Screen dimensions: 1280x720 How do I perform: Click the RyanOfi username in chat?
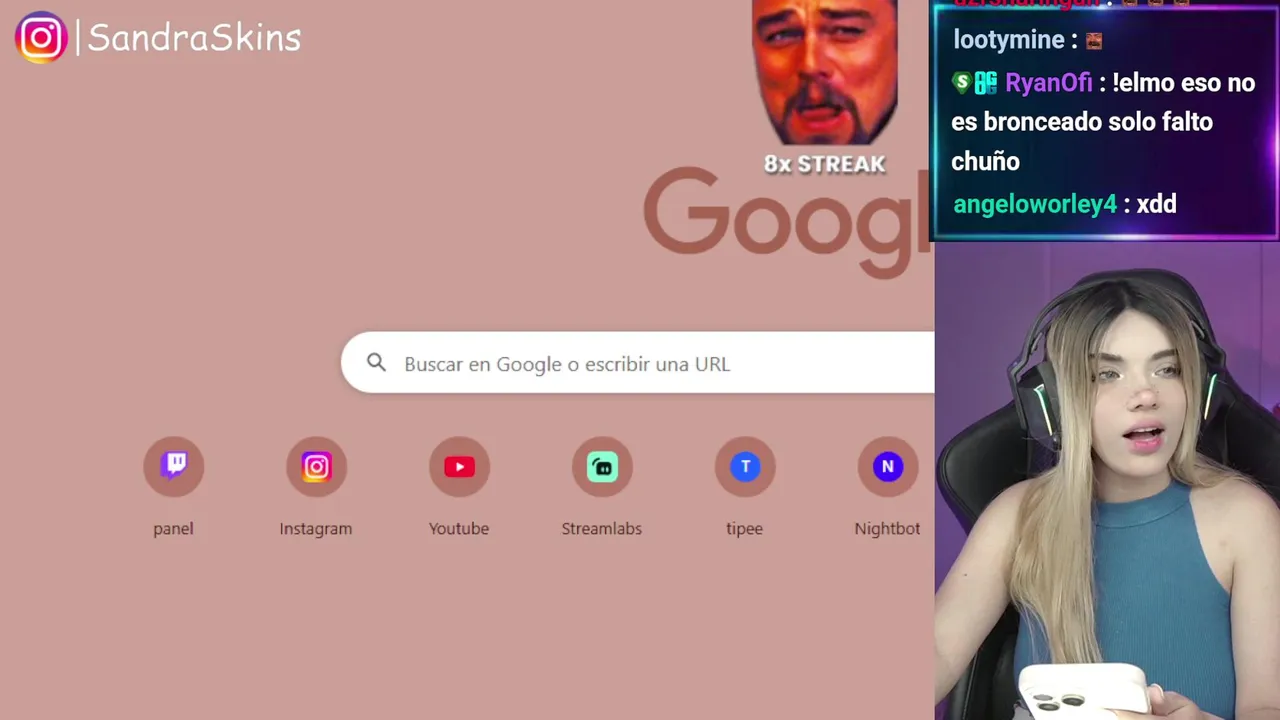coord(1048,83)
